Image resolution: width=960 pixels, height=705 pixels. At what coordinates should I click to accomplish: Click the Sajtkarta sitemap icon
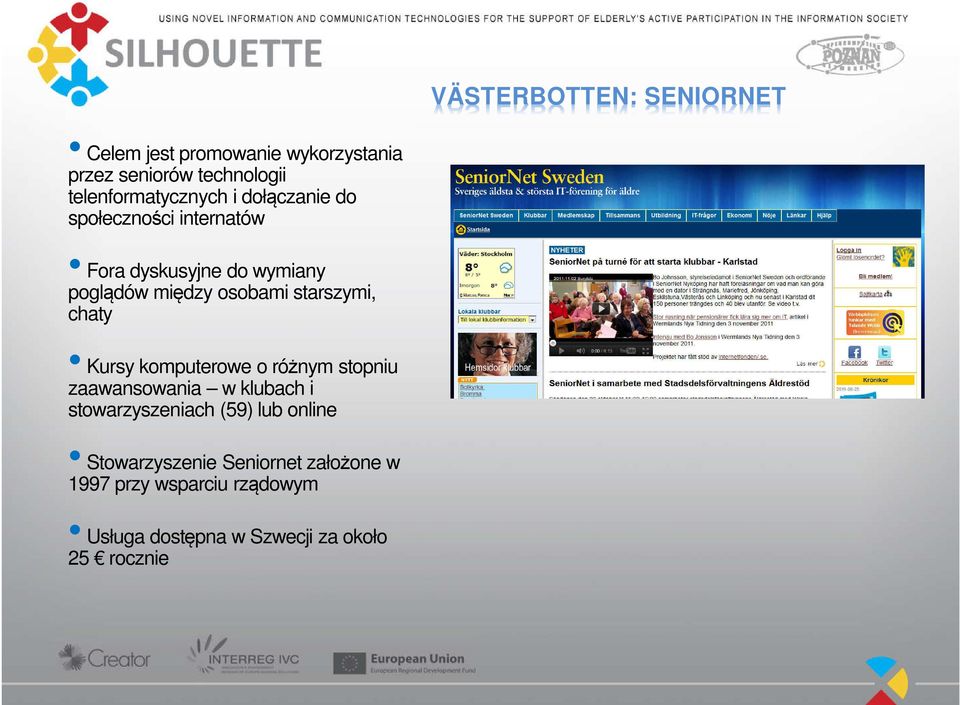tap(888, 294)
